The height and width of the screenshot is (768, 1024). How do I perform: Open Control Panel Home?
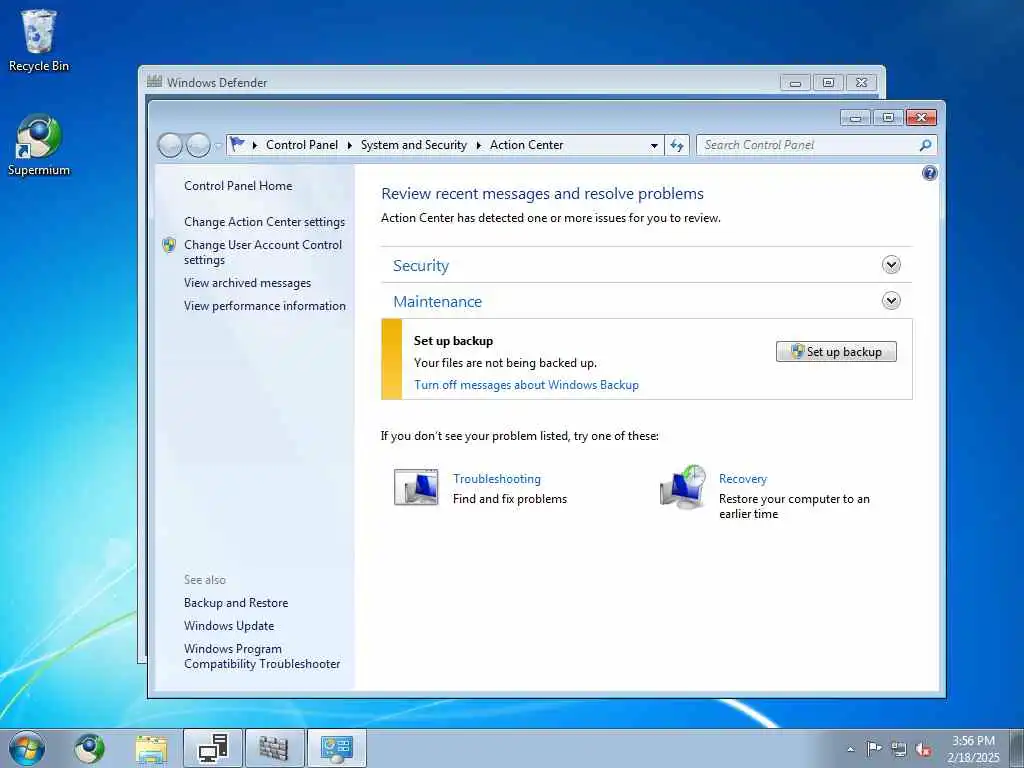238,186
